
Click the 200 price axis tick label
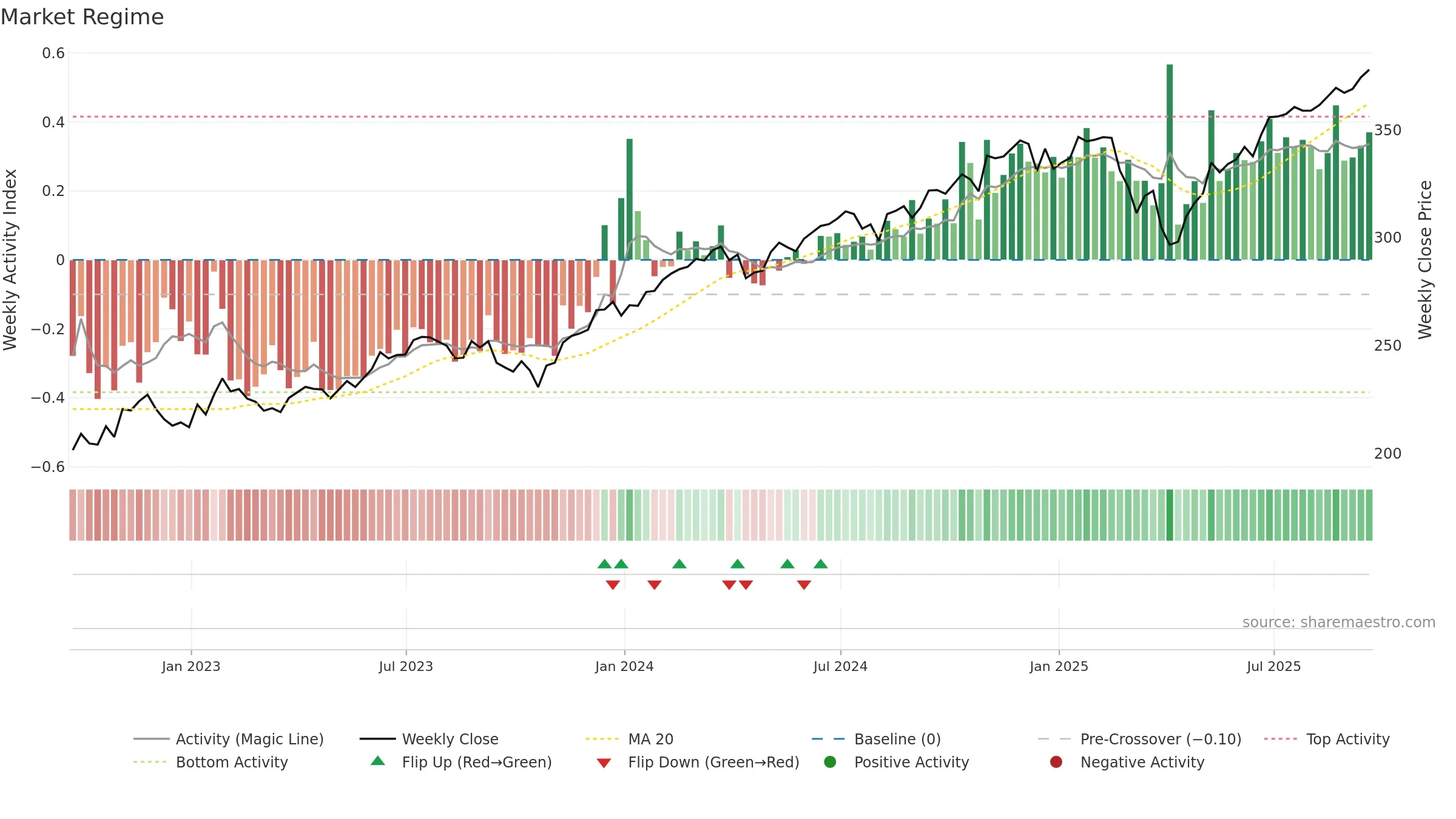tap(1388, 454)
